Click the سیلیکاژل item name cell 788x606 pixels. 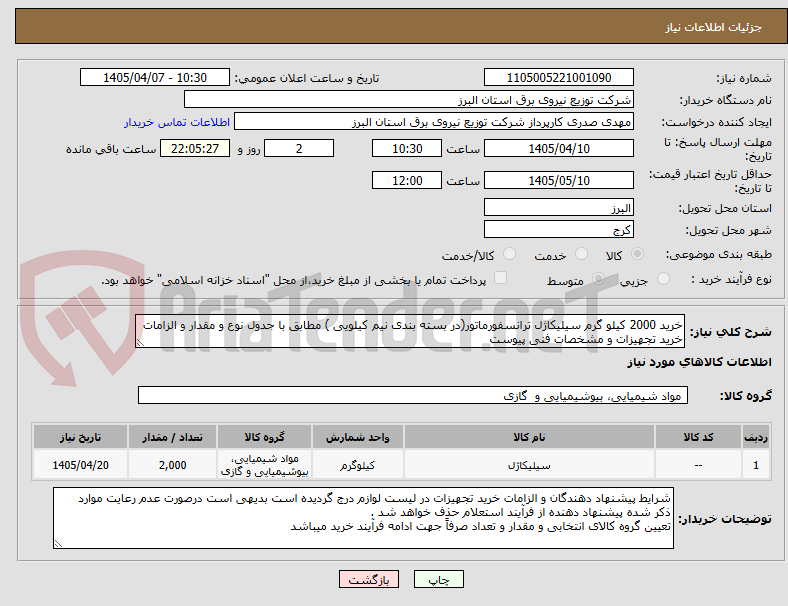[x=529, y=465]
